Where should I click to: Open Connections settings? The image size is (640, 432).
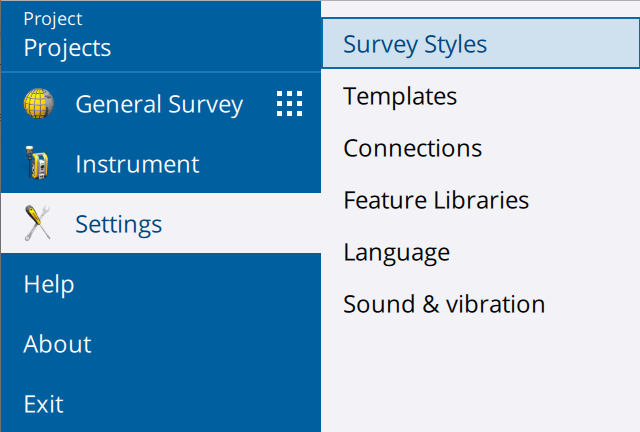(x=413, y=148)
